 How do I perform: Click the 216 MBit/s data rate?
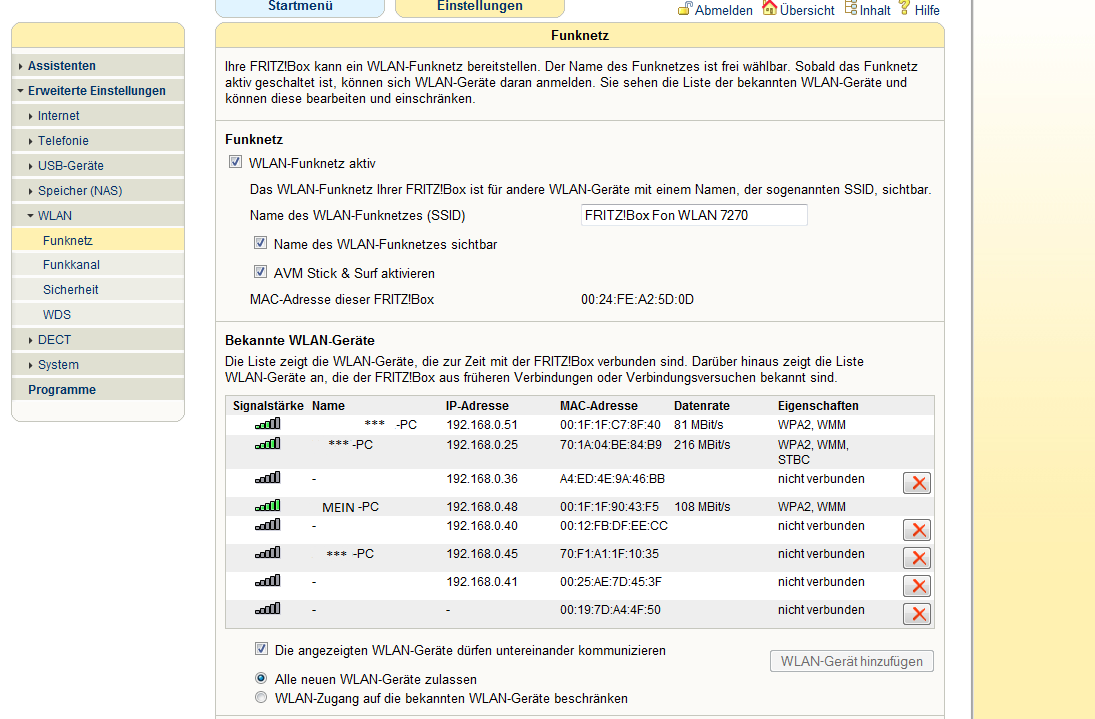pyautogui.click(x=702, y=445)
